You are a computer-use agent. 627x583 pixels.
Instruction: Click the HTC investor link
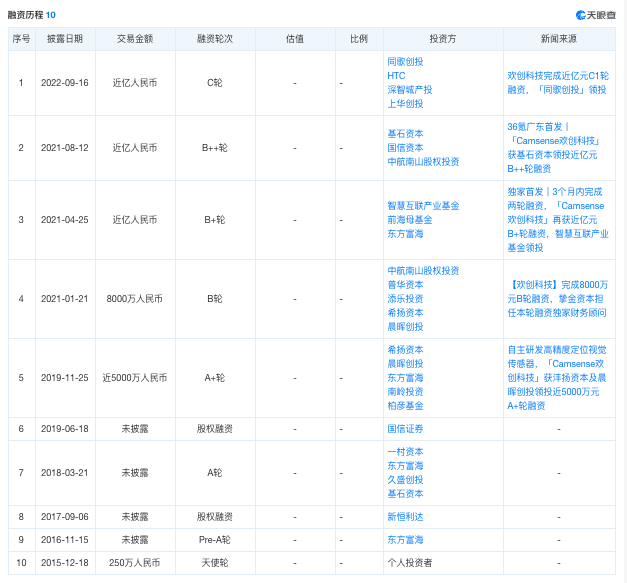pyautogui.click(x=396, y=75)
